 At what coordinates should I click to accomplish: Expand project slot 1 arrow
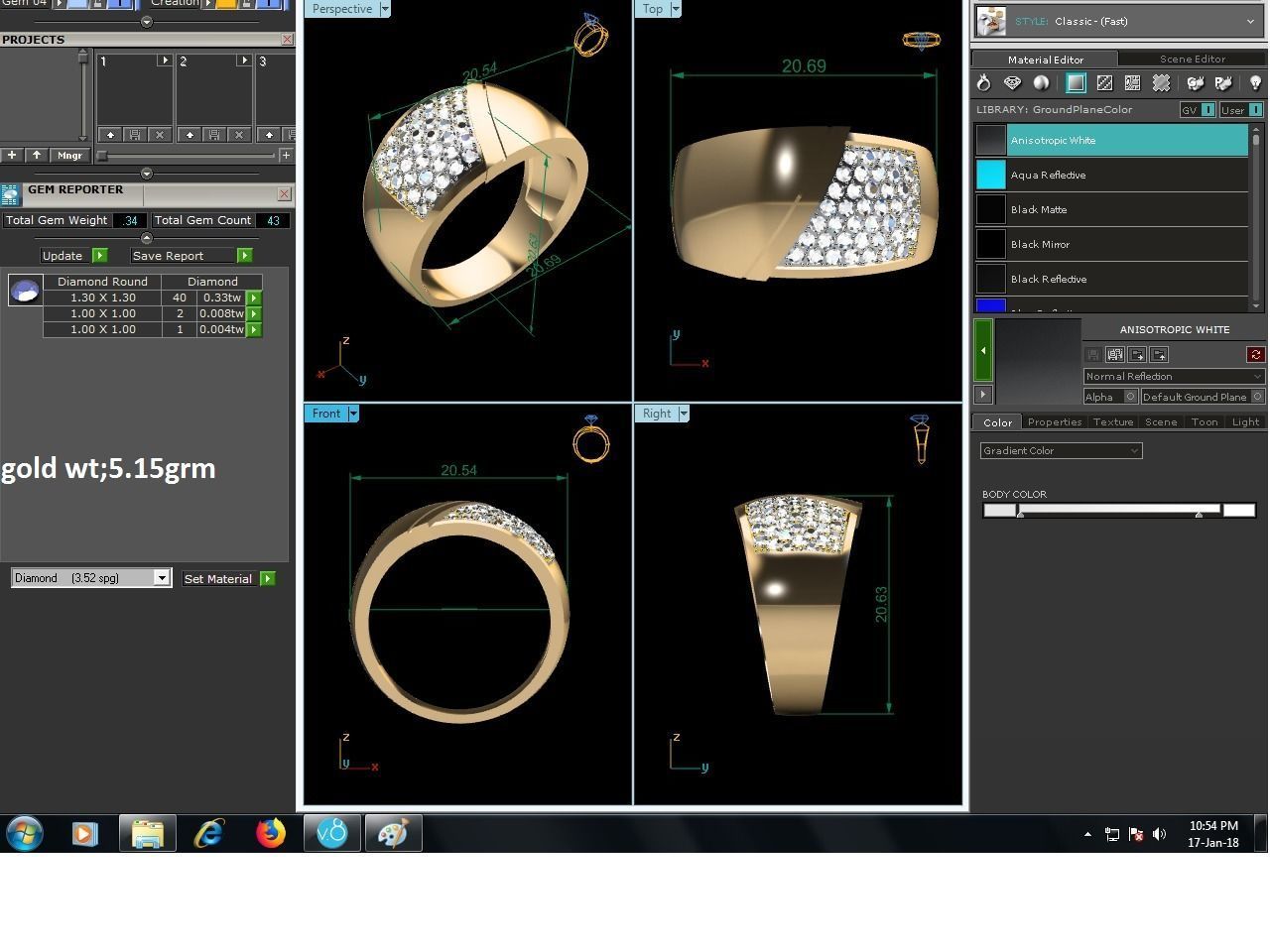pos(165,60)
